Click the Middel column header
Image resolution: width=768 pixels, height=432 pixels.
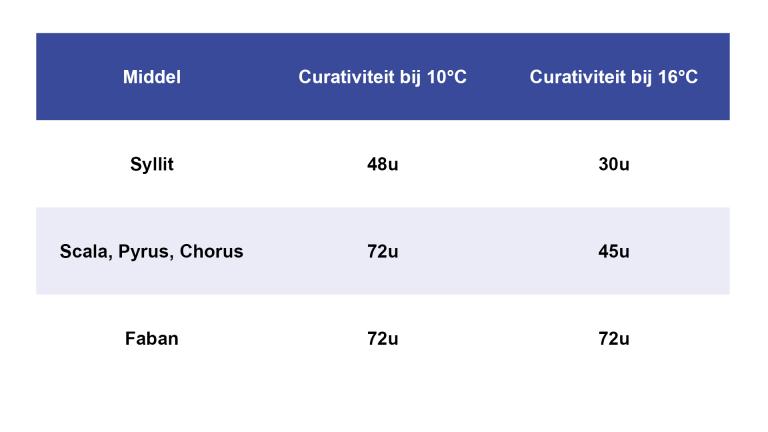152,77
